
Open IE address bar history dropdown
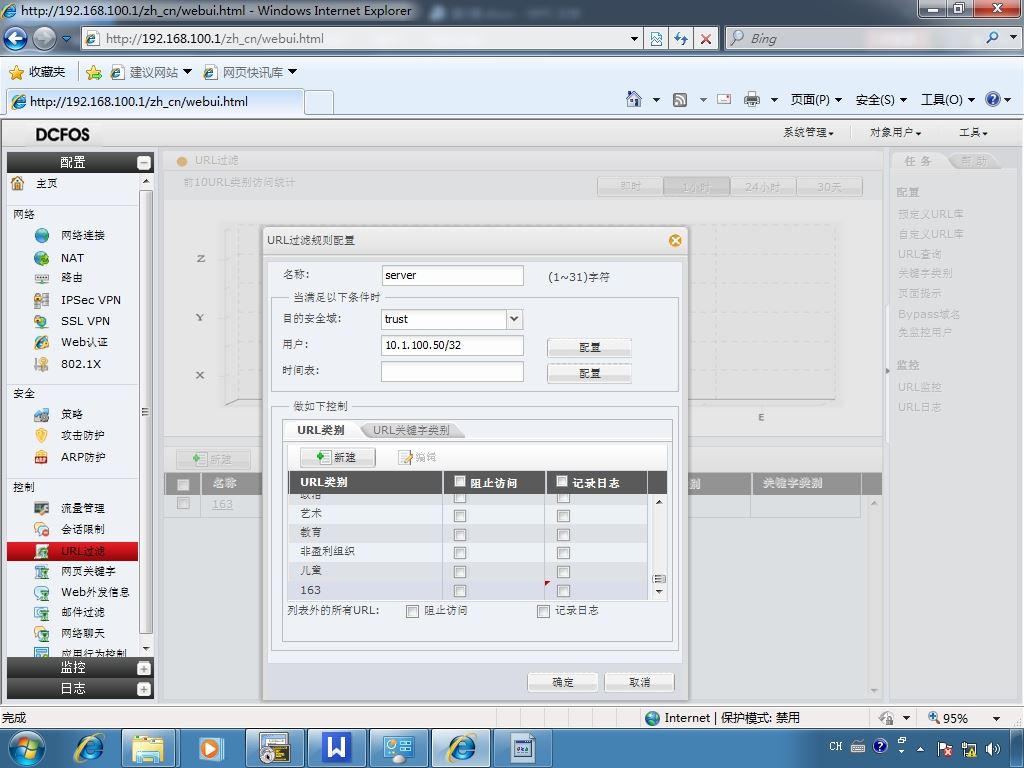tap(634, 39)
